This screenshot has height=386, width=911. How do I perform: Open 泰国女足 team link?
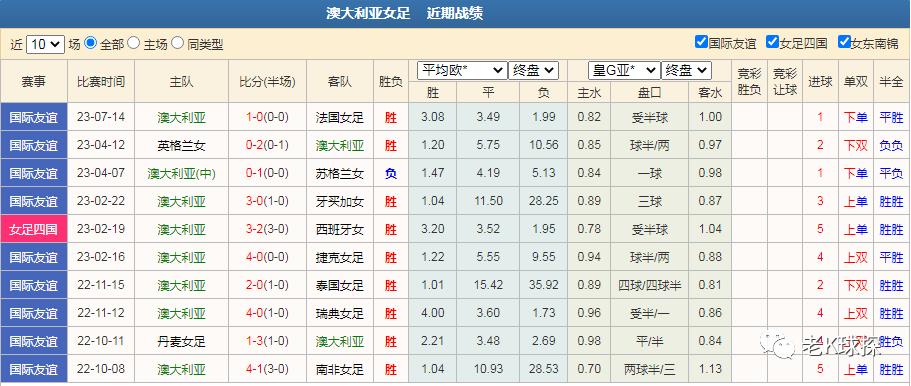coord(340,285)
